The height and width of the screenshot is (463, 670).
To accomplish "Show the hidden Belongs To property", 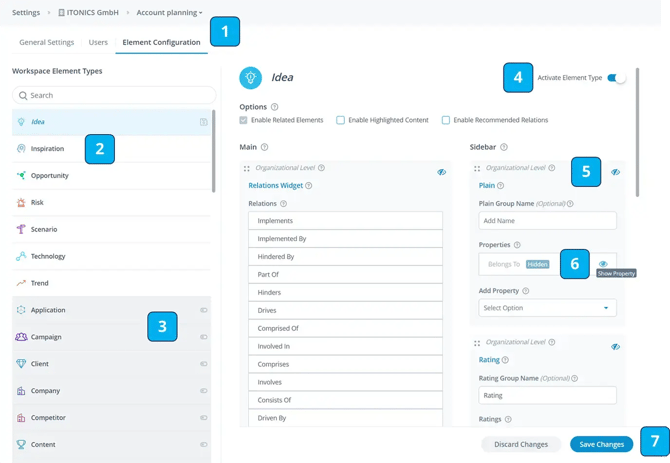I will tap(603, 264).
